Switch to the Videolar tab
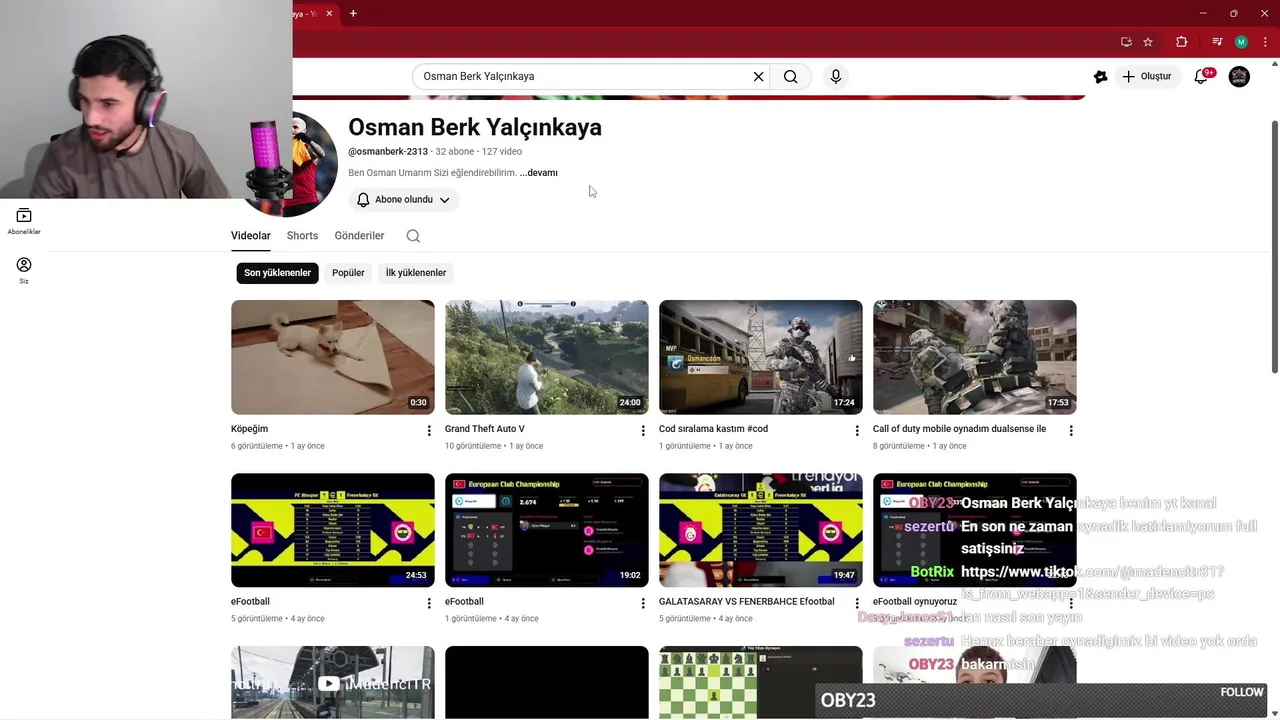Screen dimensions: 1280x720 [x=251, y=236]
